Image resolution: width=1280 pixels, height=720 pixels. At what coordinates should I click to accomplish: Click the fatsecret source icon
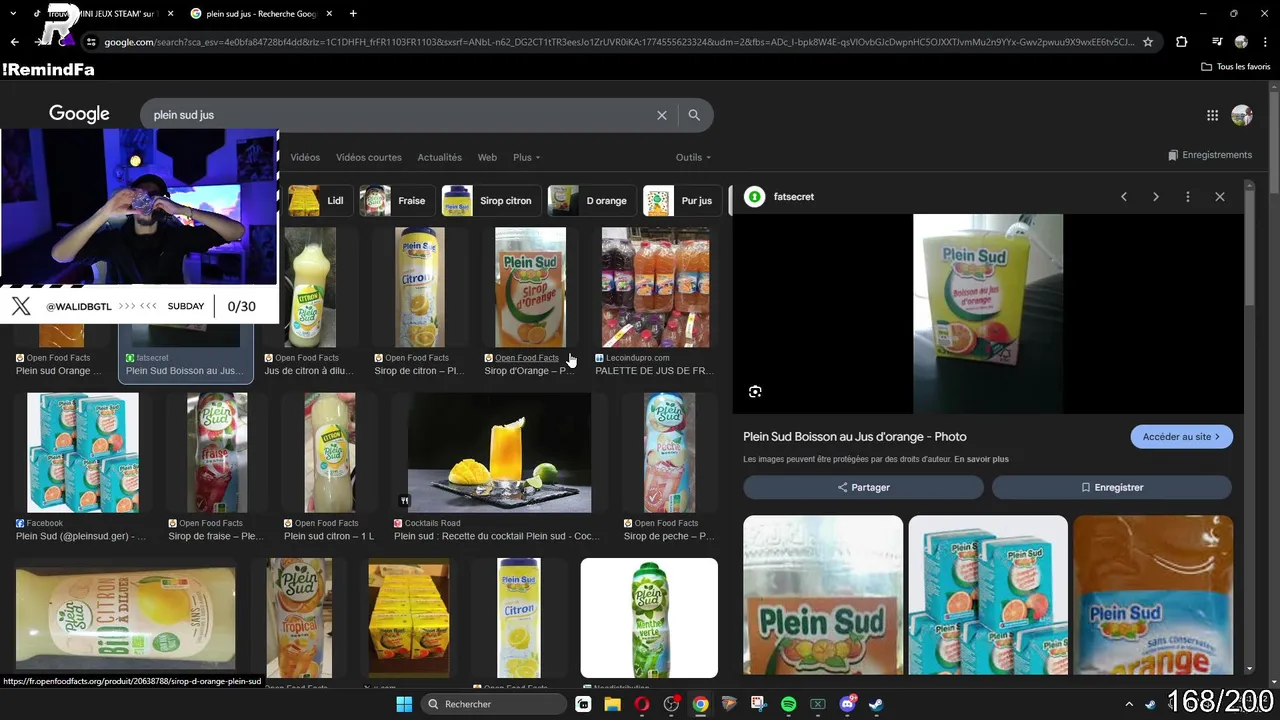click(755, 197)
